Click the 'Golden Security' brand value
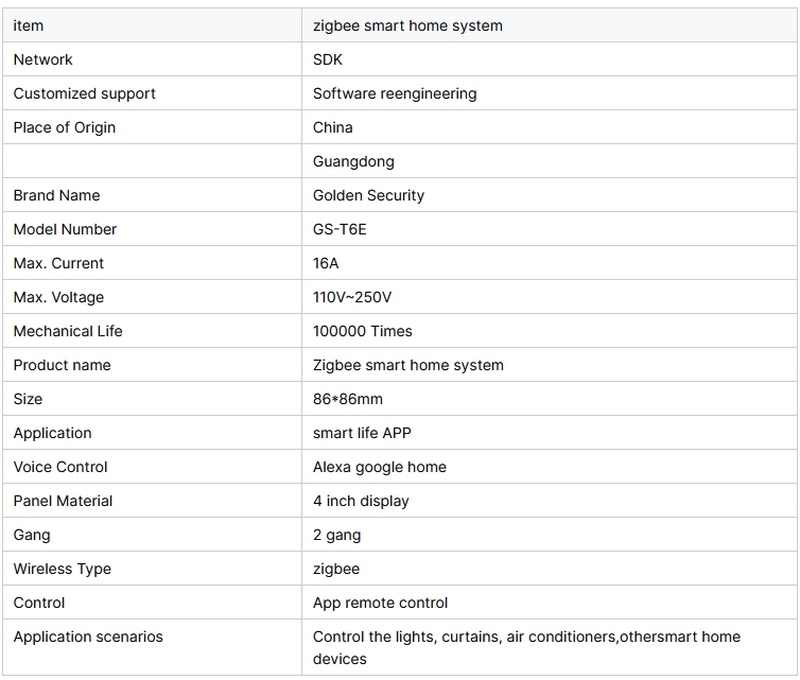Image resolution: width=800 pixels, height=680 pixels. [368, 195]
